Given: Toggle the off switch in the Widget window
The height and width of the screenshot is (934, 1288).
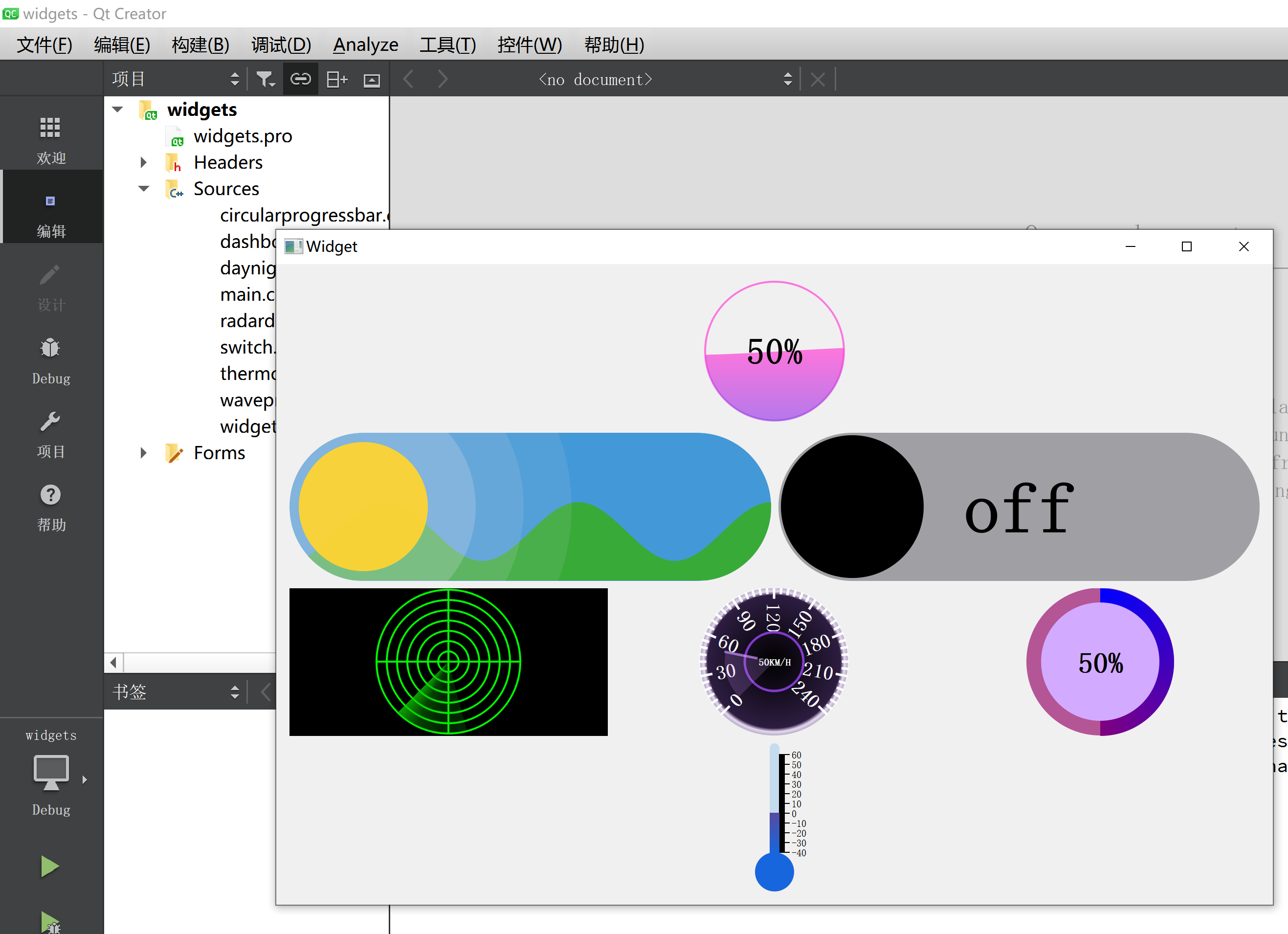Looking at the screenshot, I should click(1019, 507).
